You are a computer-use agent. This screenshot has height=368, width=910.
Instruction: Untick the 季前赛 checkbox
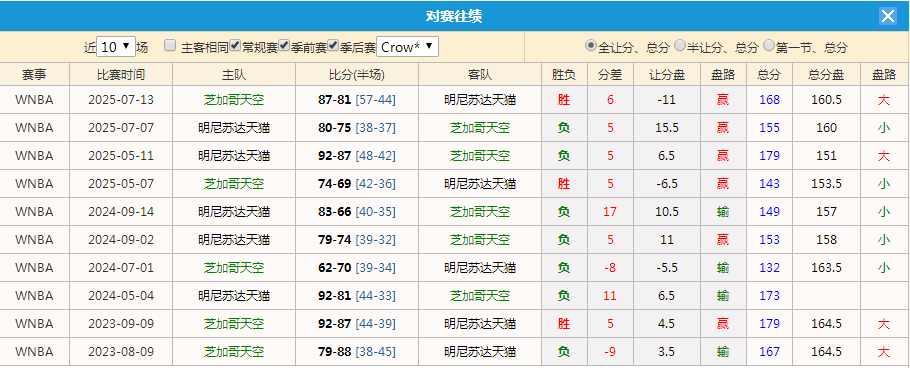pyautogui.click(x=284, y=45)
